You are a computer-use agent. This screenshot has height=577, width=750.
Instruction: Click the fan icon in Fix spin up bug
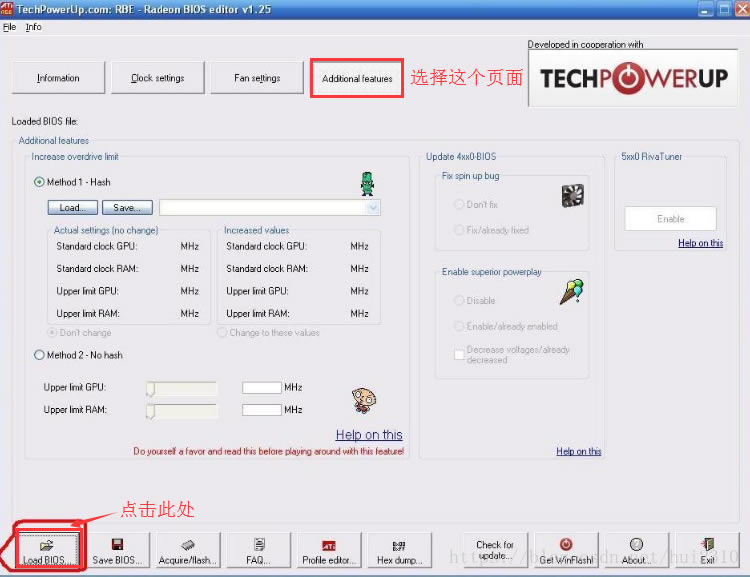pos(573,196)
